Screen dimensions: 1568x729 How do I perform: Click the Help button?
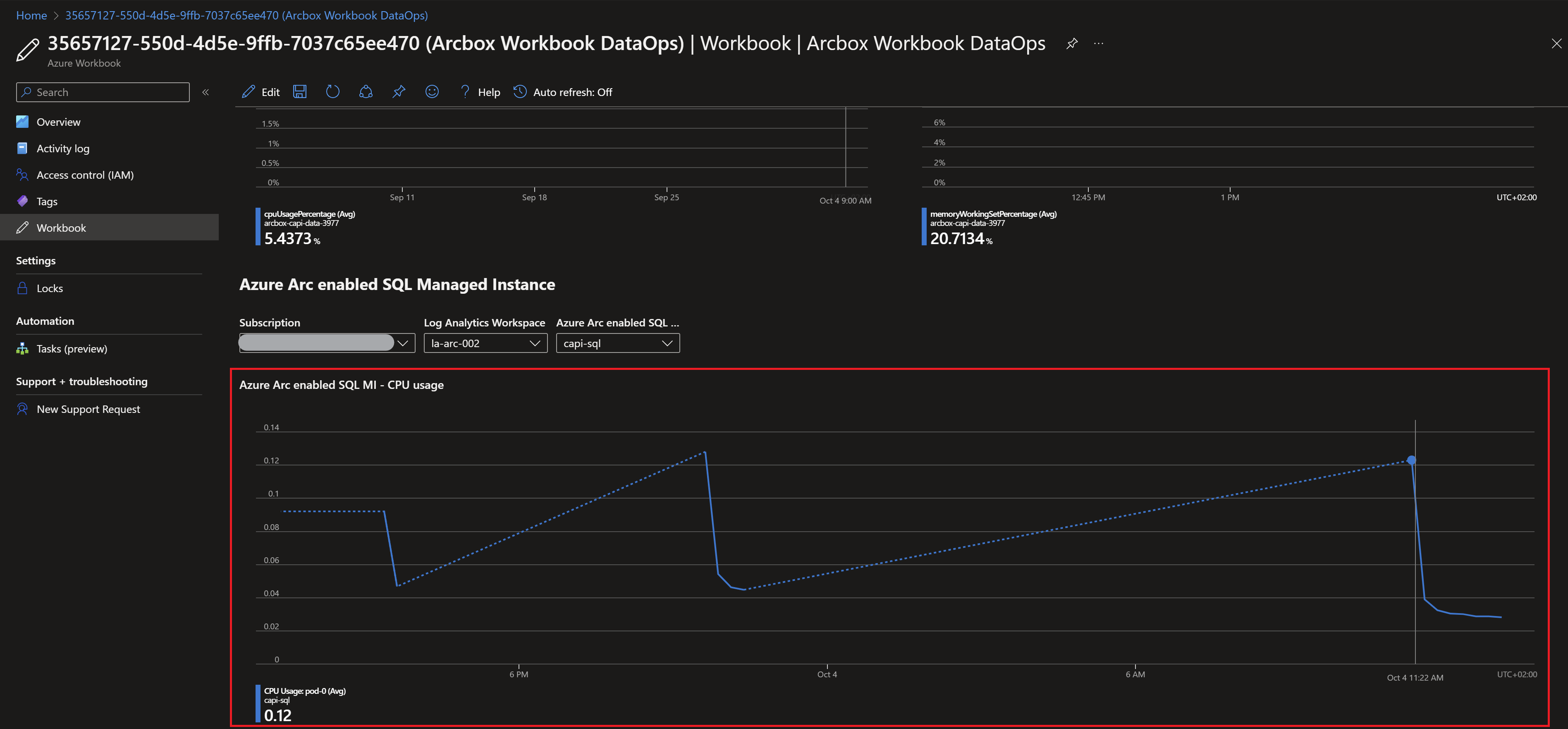[x=480, y=92]
